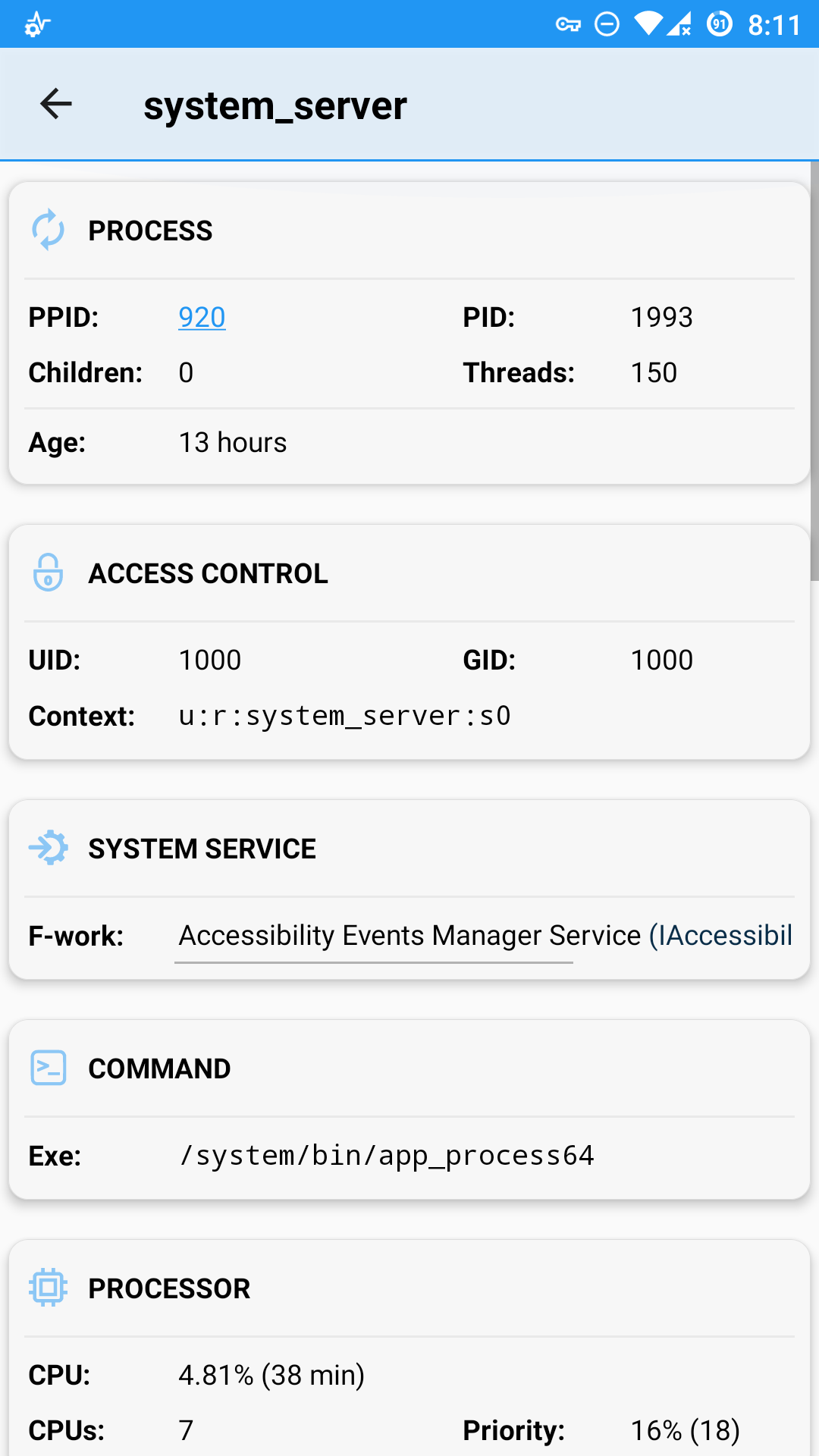The width and height of the screenshot is (819, 1456).
Task: Tap the Process section refresh icon
Action: tap(49, 230)
